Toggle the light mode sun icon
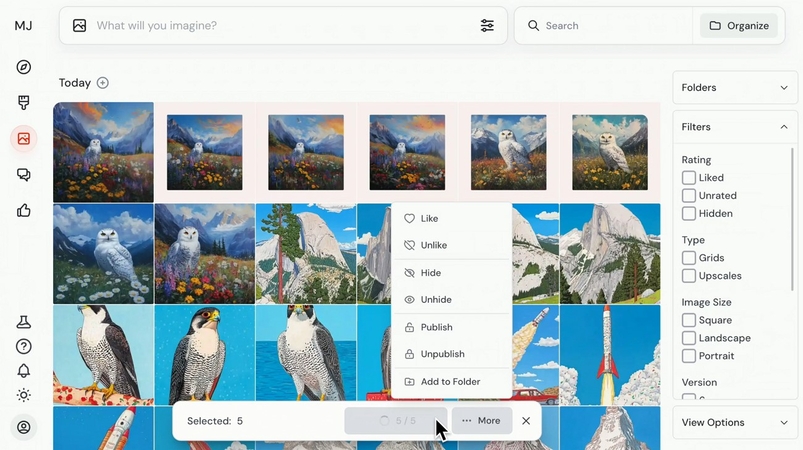803x450 pixels. coord(24,395)
